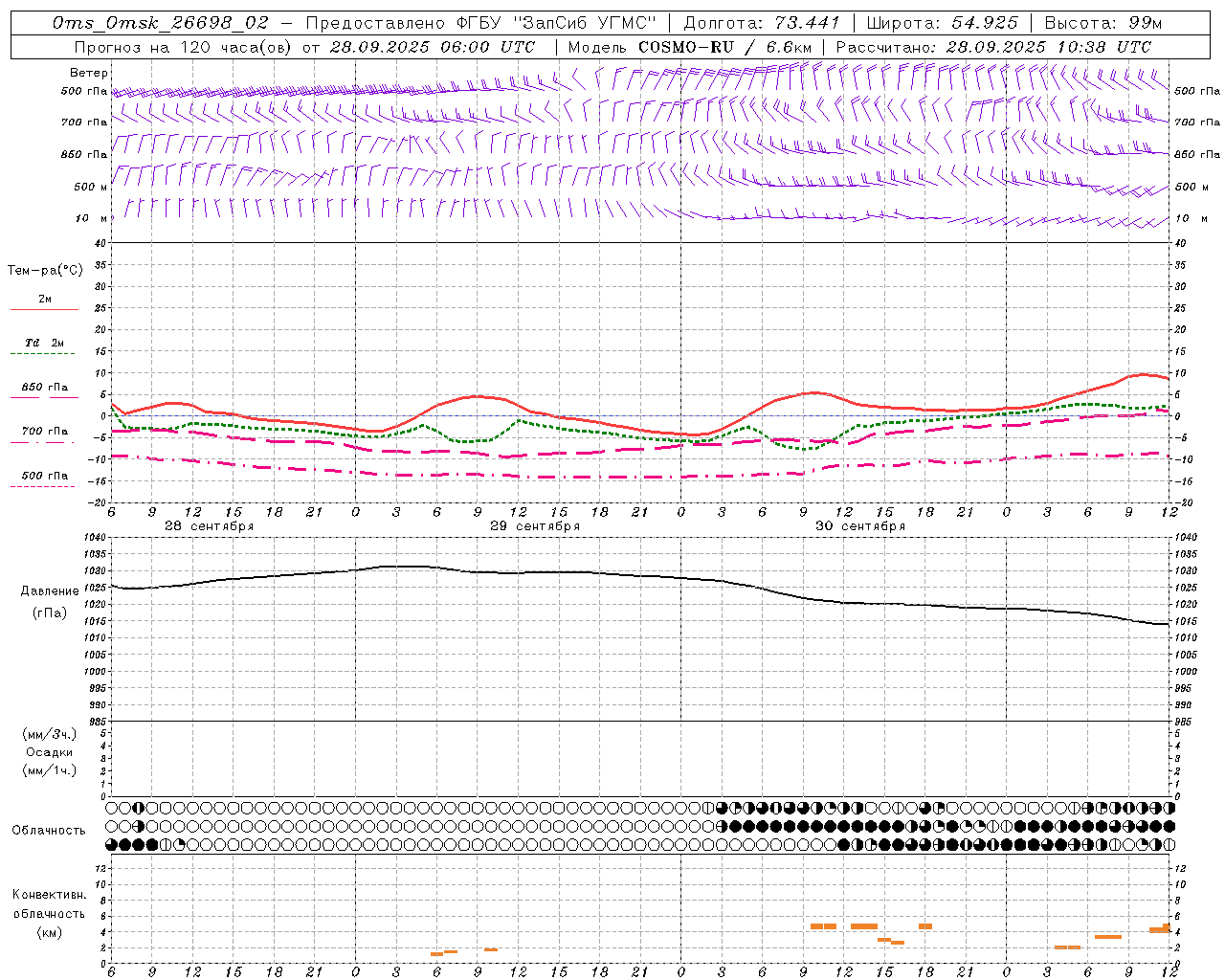The image size is (1225, 980).
Task: Click 'Прогноз на 120 часа(ов)' forecast header text
Action: coord(184,46)
